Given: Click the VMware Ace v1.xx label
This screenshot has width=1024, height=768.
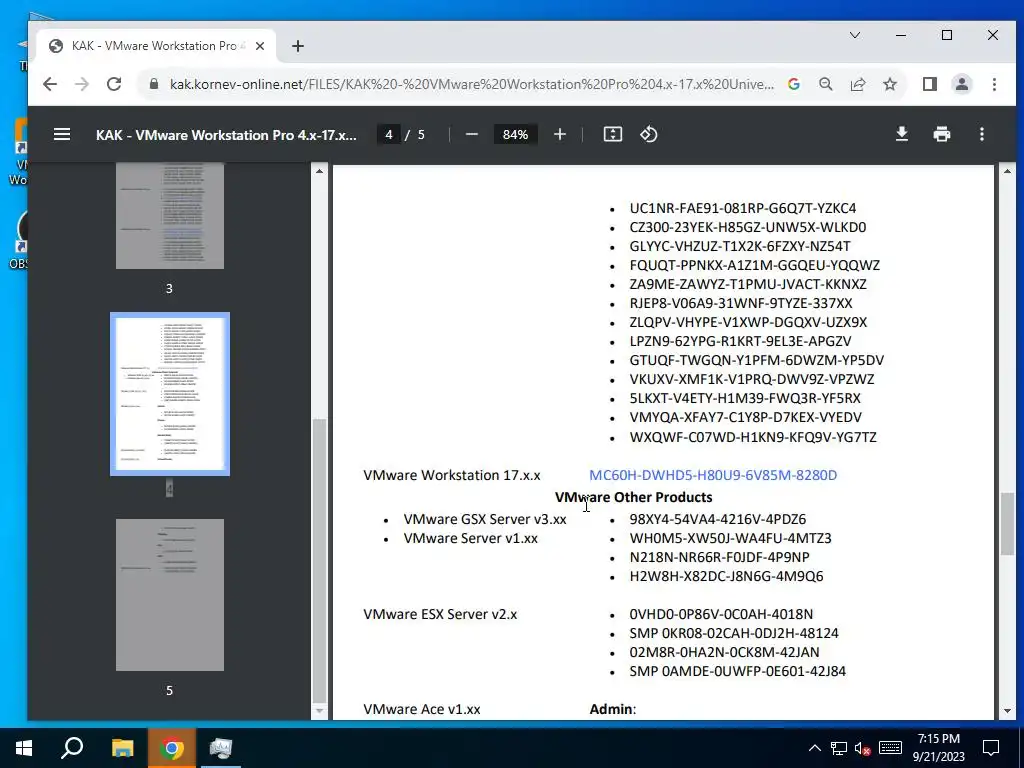Looking at the screenshot, I should coord(422,709).
